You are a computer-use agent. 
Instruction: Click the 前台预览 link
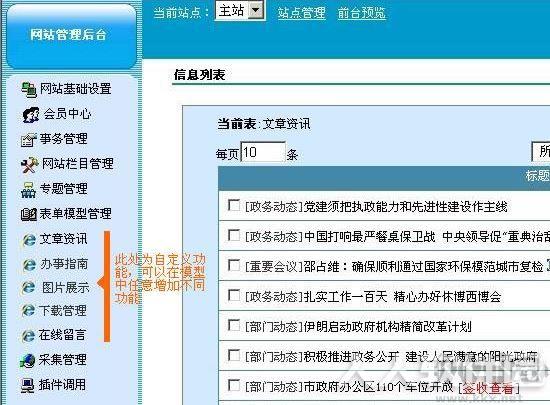tap(362, 13)
